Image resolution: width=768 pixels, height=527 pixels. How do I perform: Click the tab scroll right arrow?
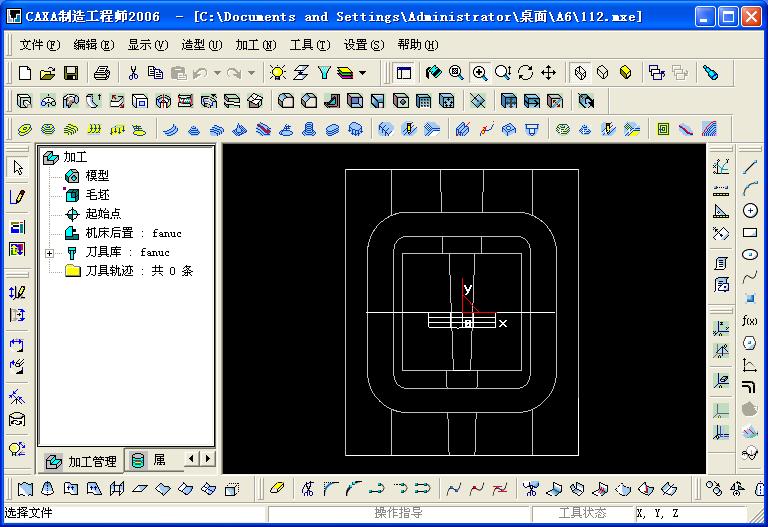[208, 459]
